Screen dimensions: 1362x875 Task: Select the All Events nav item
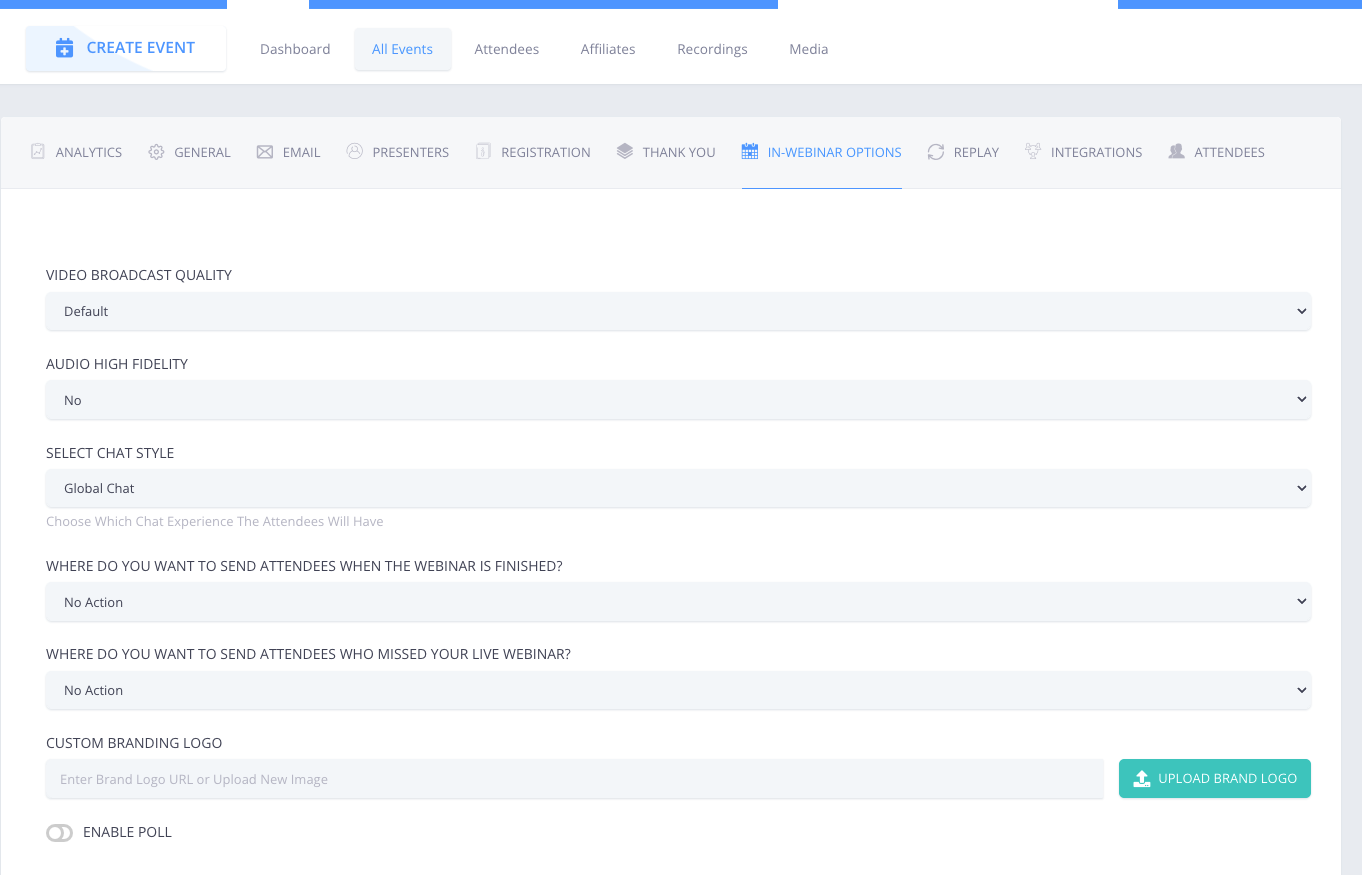[x=403, y=49]
